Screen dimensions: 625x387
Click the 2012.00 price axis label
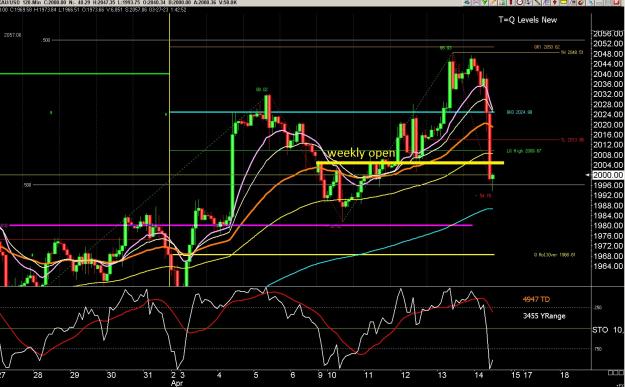pyautogui.click(x=608, y=145)
